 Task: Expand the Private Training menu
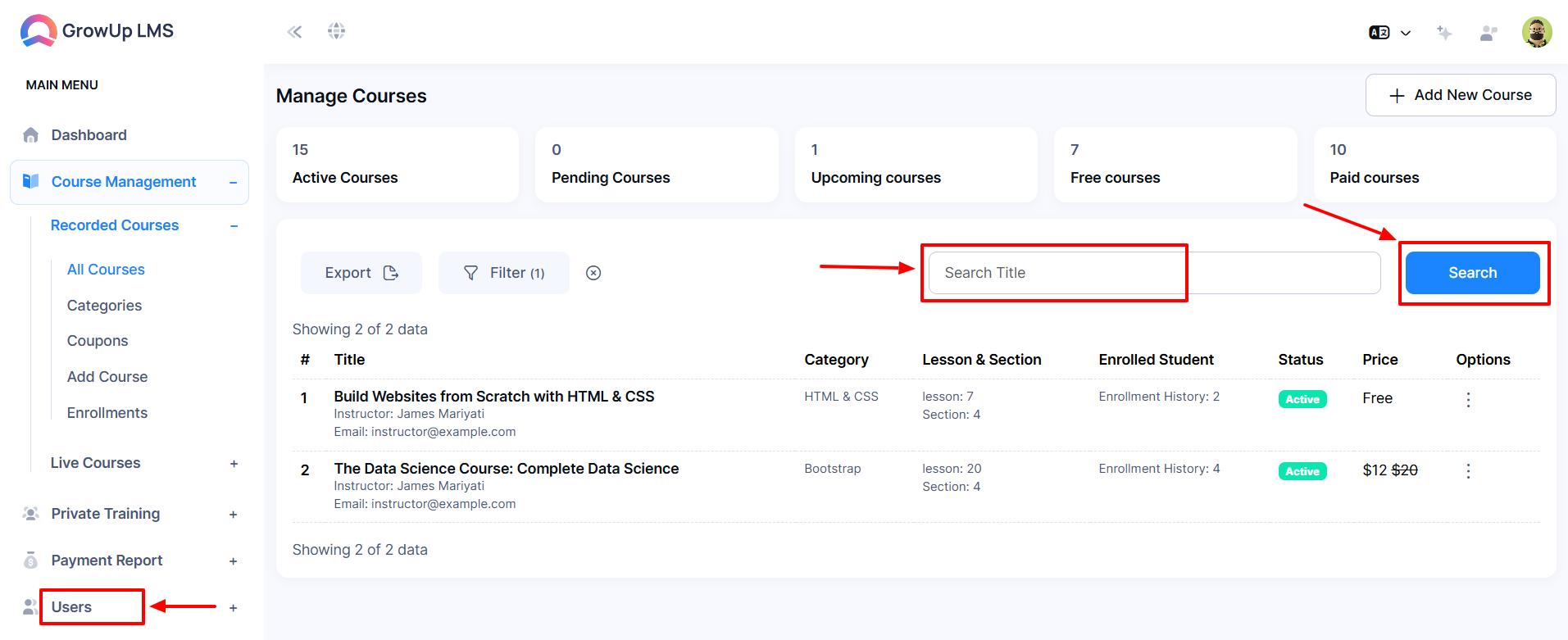[234, 515]
